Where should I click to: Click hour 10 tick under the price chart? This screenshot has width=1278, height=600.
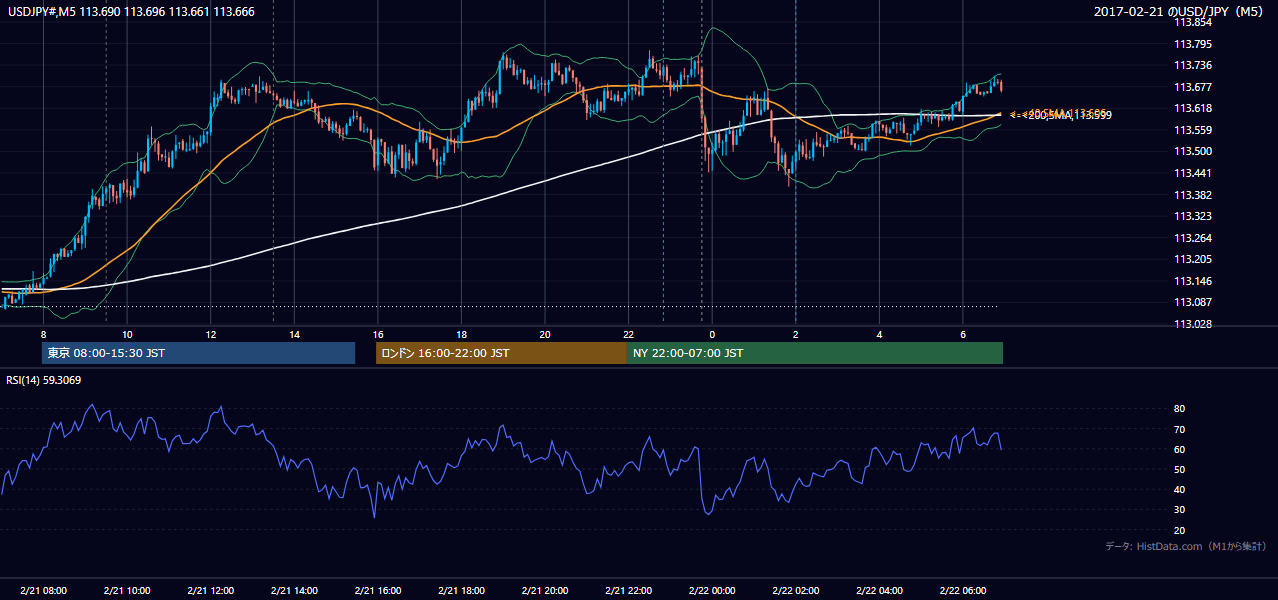pyautogui.click(x=127, y=334)
